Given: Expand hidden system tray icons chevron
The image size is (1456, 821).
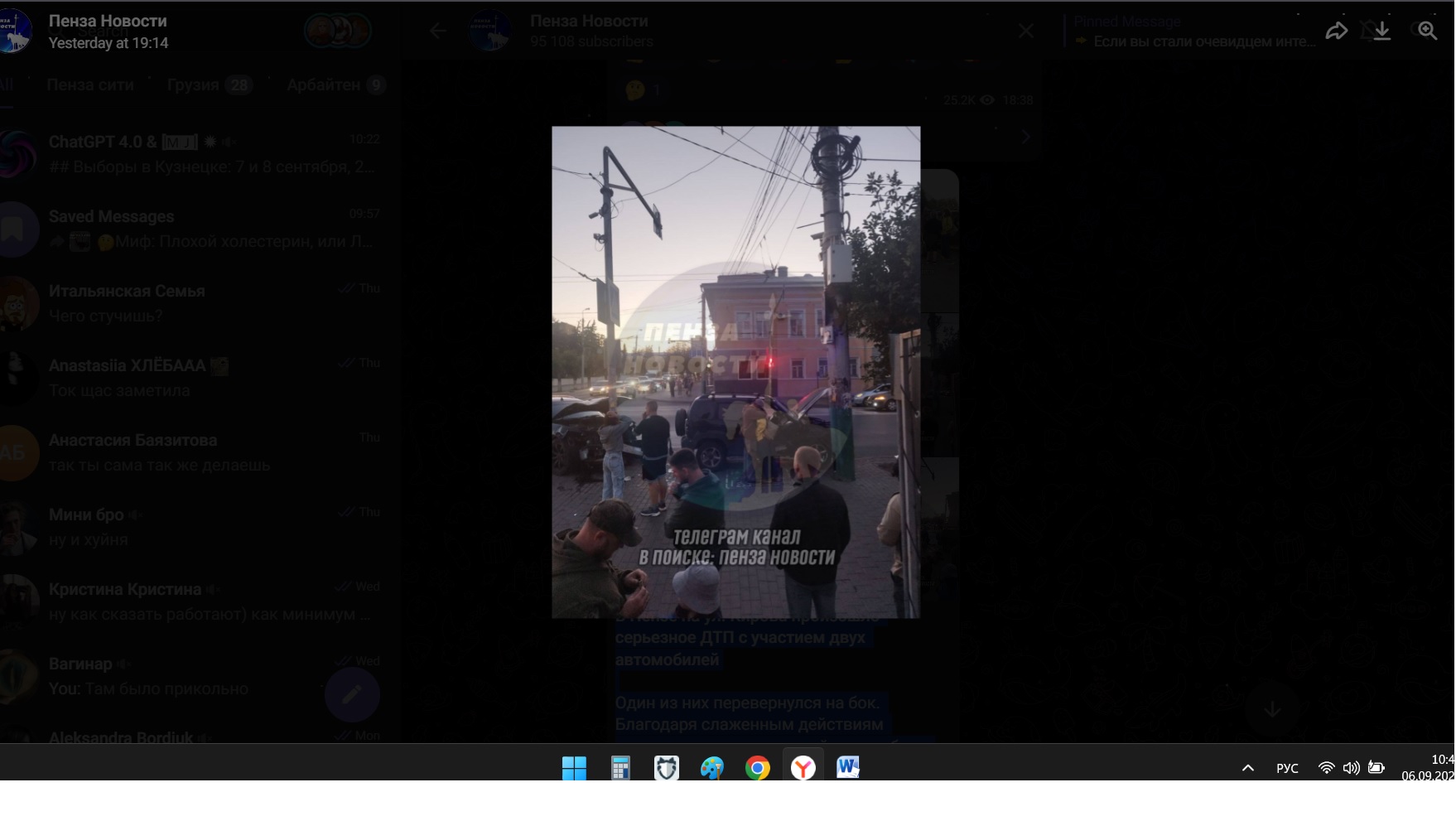Looking at the screenshot, I should [1248, 768].
